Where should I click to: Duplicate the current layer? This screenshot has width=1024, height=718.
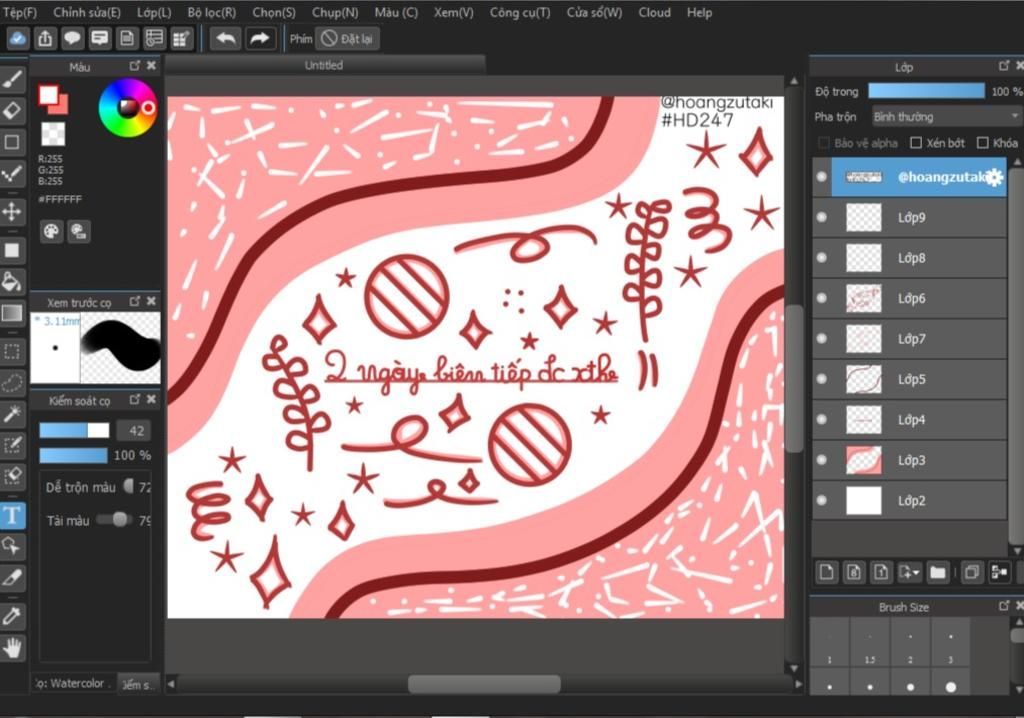(972, 572)
